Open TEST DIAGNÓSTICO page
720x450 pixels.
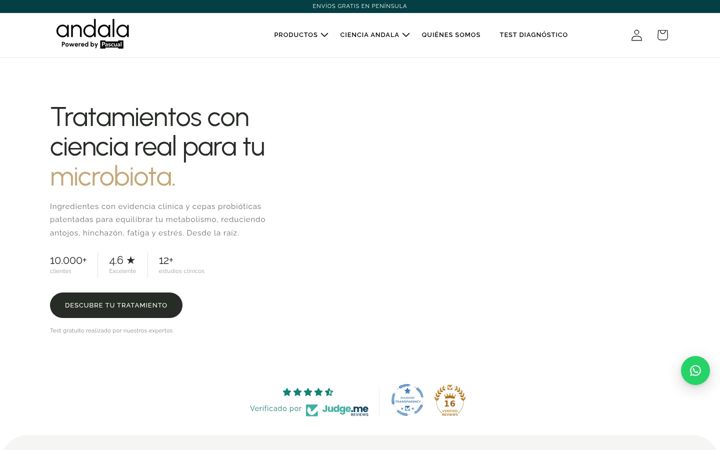click(534, 35)
